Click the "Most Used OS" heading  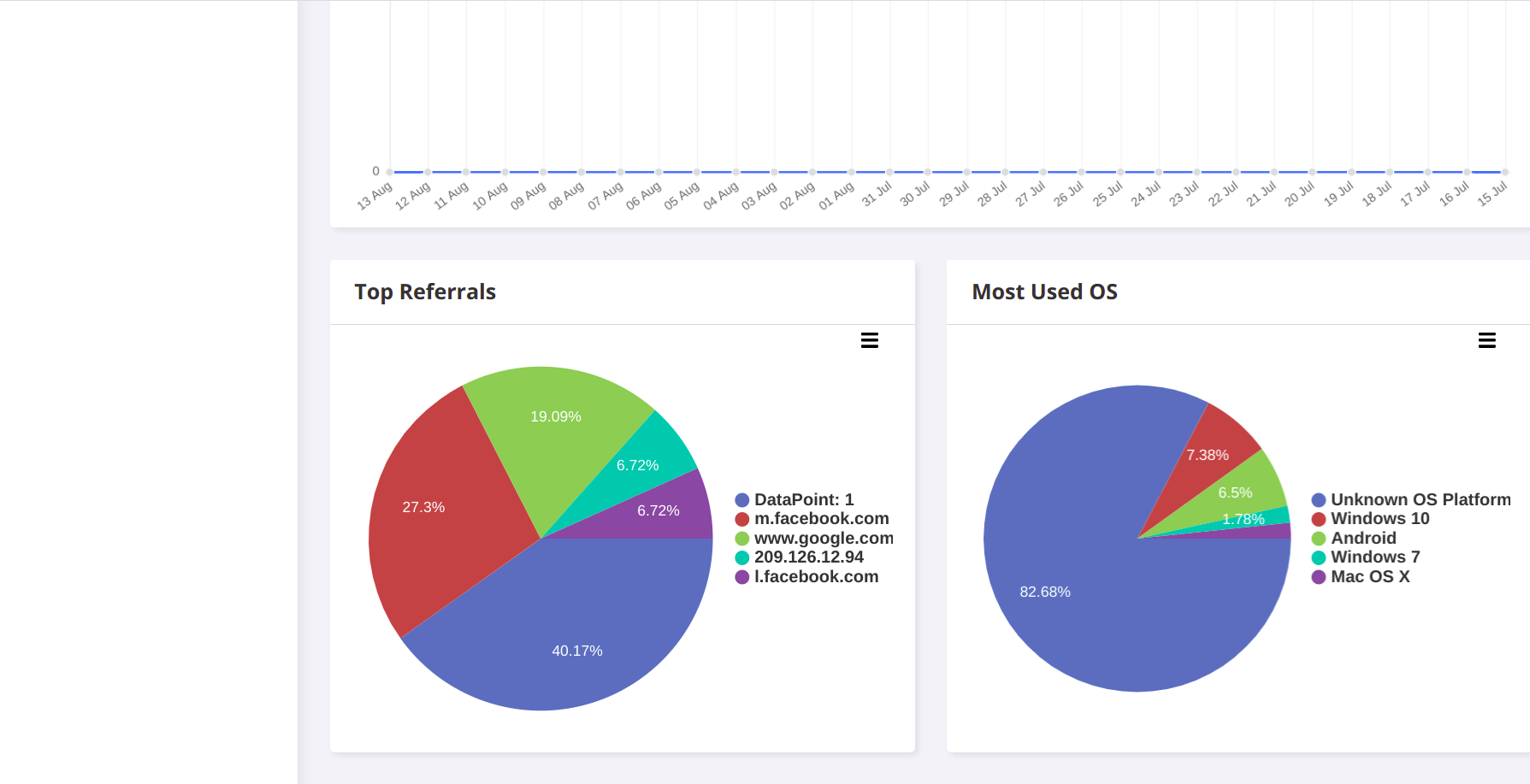tap(1045, 292)
